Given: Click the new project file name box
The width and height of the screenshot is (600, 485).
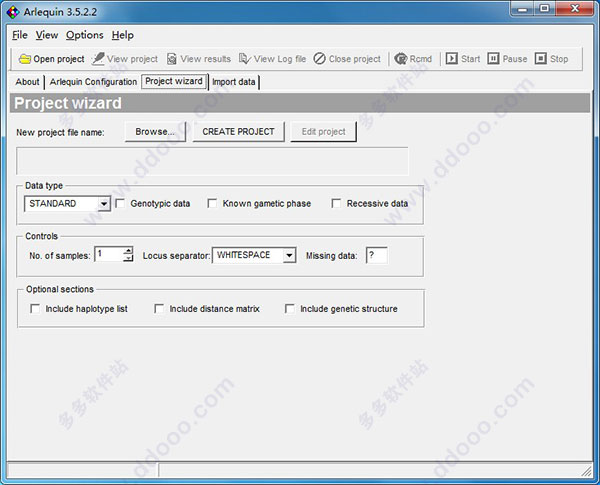Looking at the screenshot, I should point(212,161).
